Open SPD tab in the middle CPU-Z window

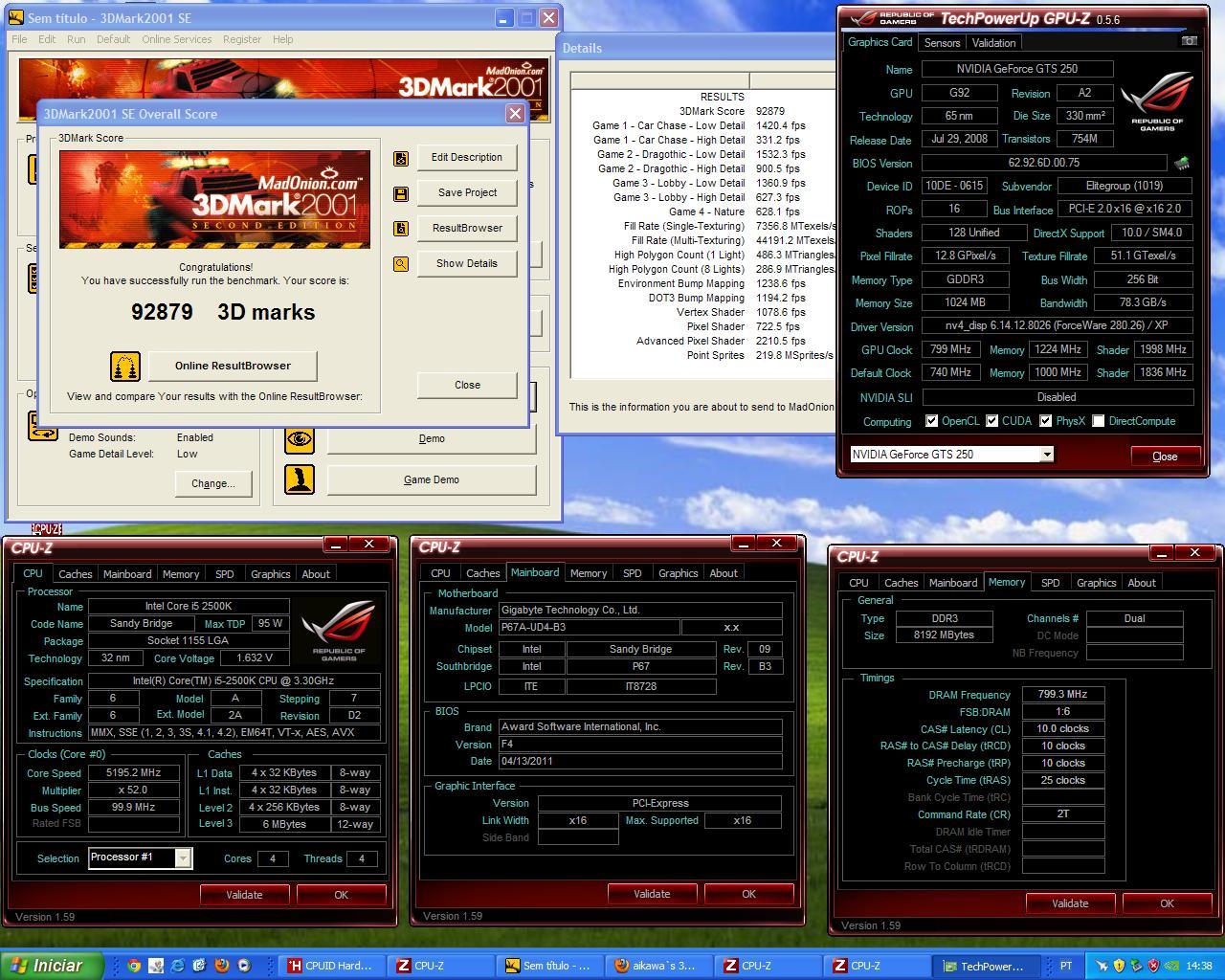click(633, 573)
